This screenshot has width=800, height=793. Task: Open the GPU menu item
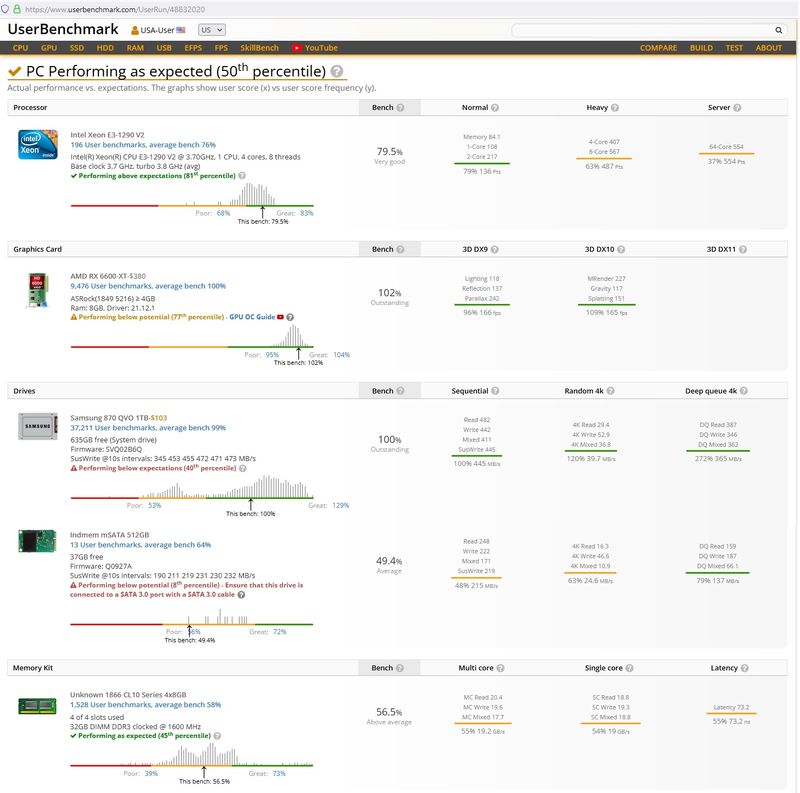pyautogui.click(x=49, y=48)
